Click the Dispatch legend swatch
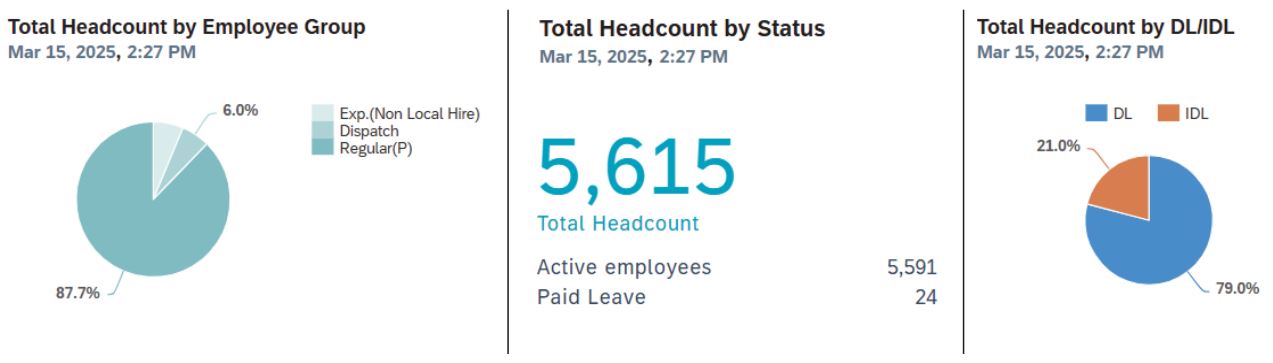This screenshot has height=363, width=1273. [322, 130]
